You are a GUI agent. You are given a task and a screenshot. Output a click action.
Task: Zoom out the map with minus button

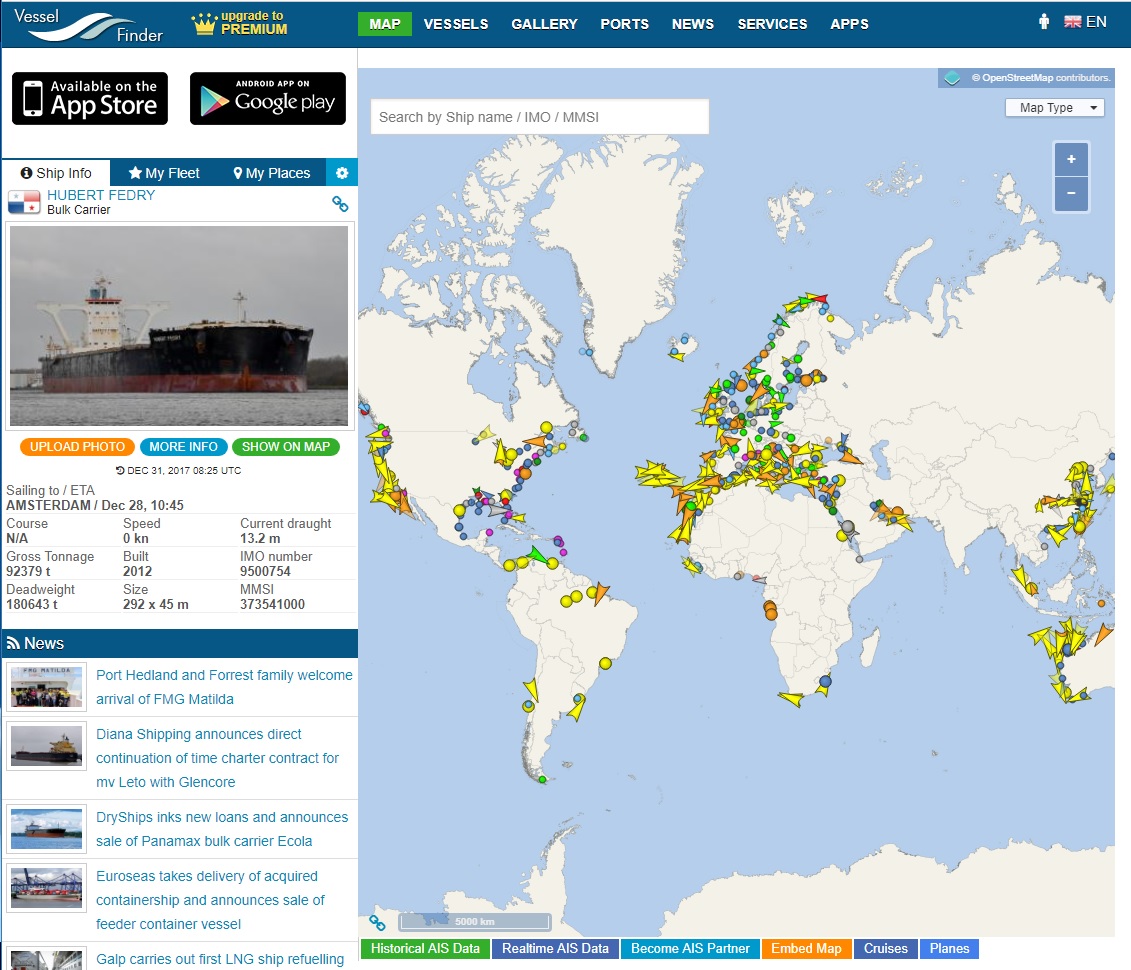[1071, 193]
